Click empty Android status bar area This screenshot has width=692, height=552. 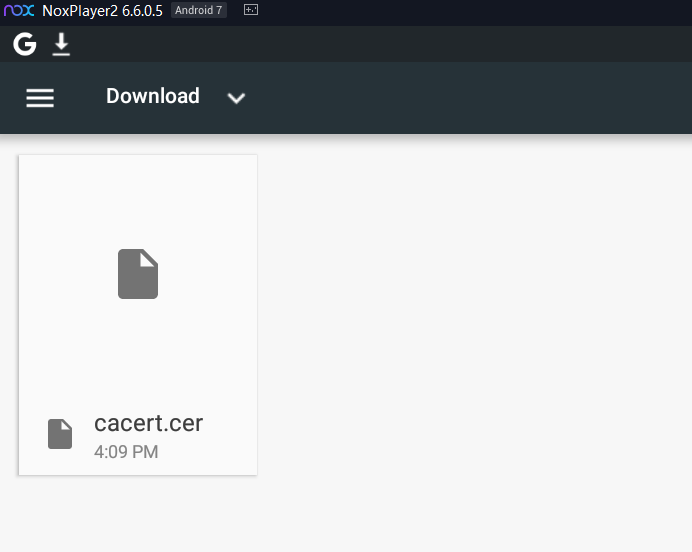coord(380,44)
